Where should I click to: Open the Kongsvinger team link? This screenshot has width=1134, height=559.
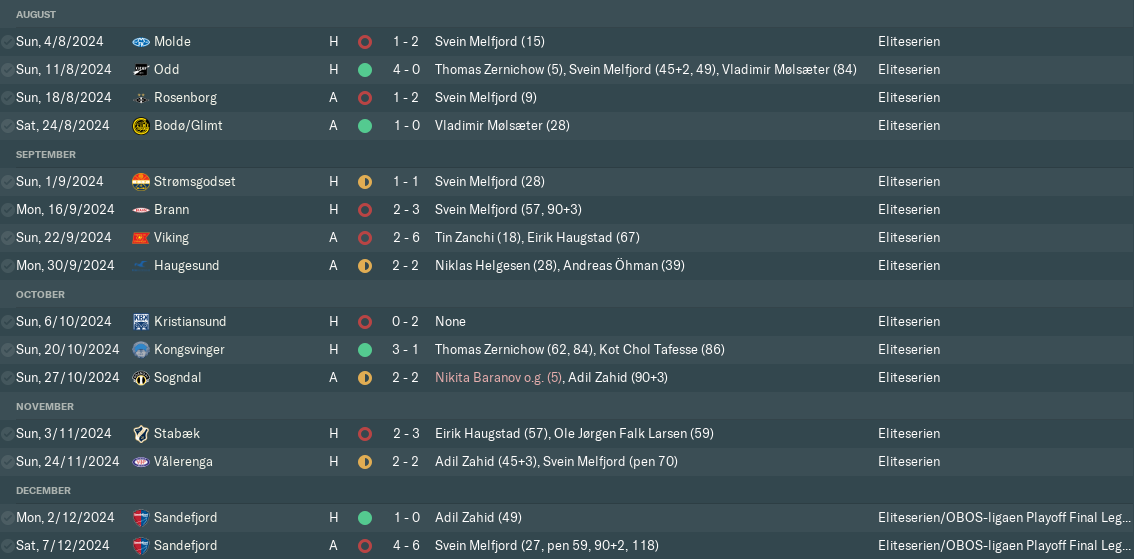(189, 350)
